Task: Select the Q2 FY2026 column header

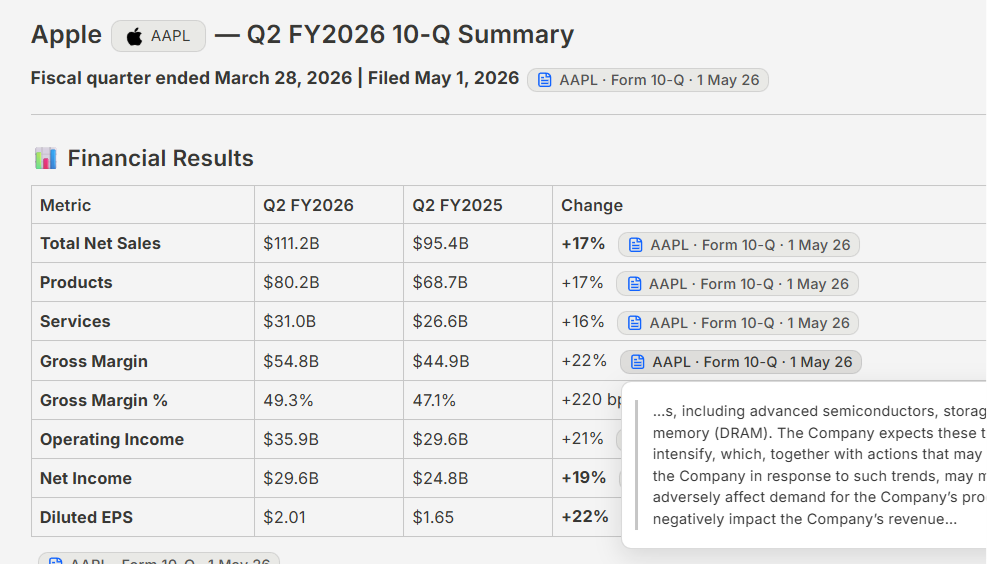Action: click(308, 205)
